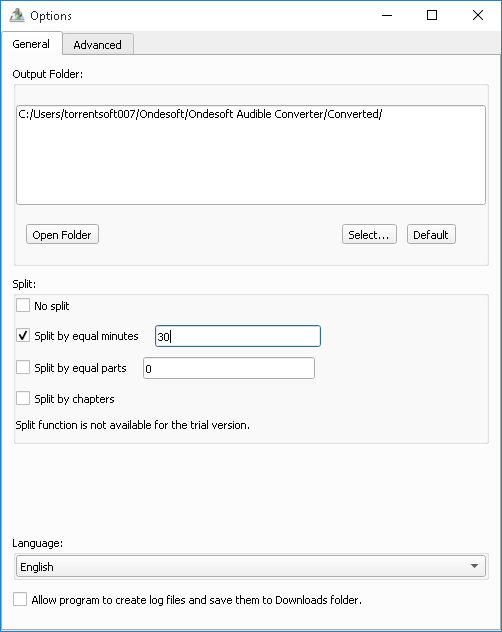Tick the Split by chapters checkbox
This screenshot has width=502, height=632.
click(23, 398)
